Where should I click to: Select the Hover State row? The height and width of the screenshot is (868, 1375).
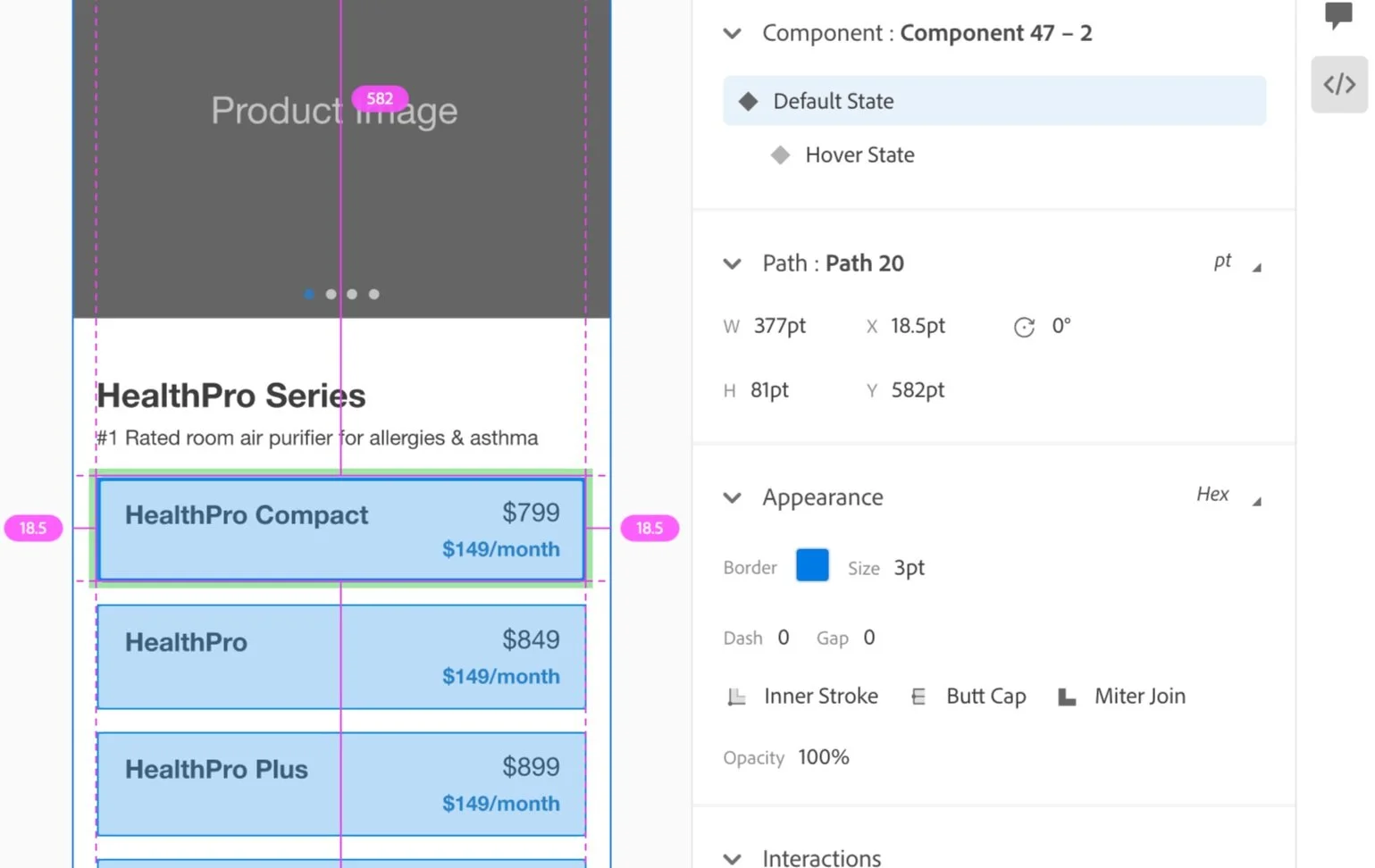(x=994, y=154)
